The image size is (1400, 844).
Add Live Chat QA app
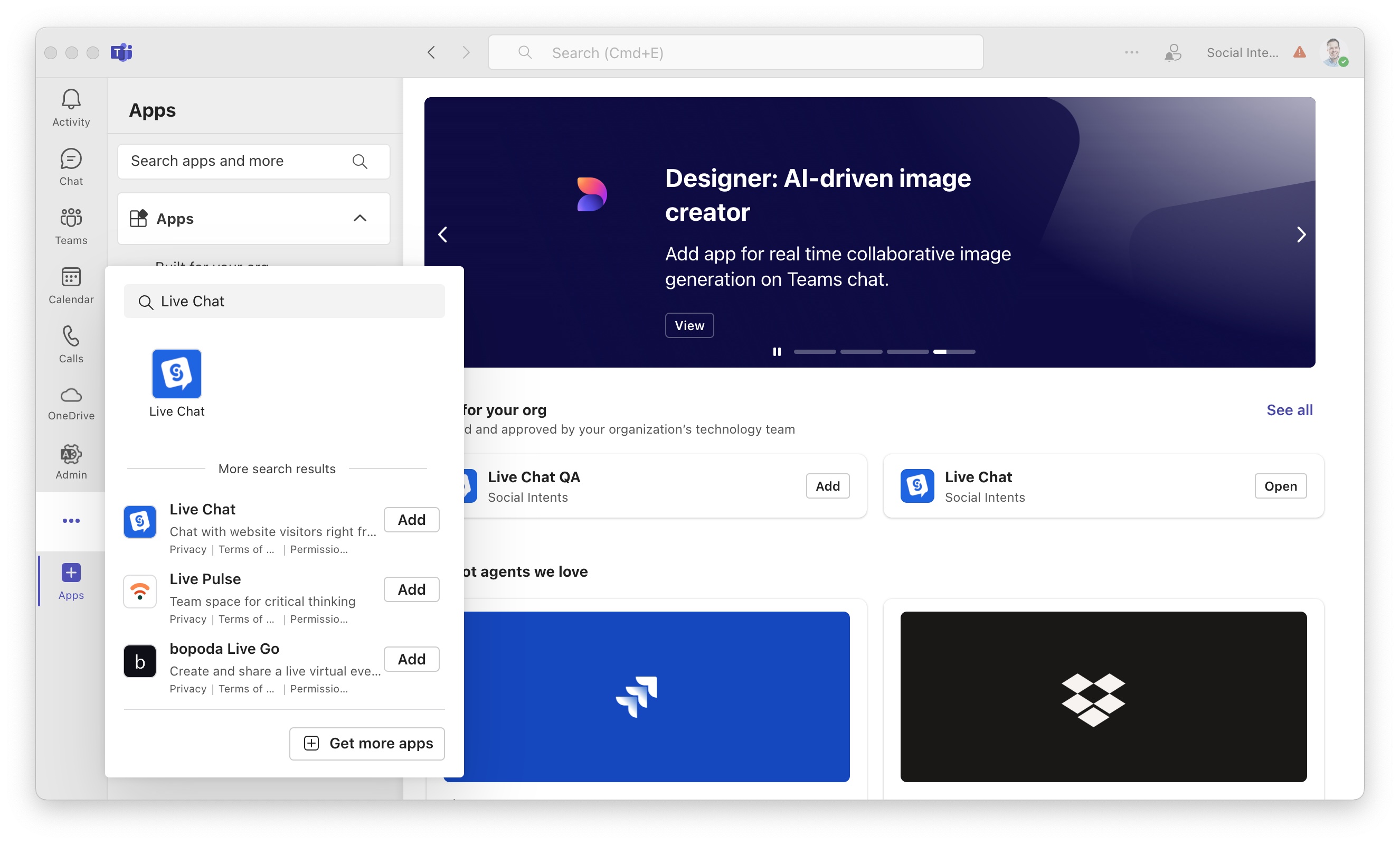828,486
